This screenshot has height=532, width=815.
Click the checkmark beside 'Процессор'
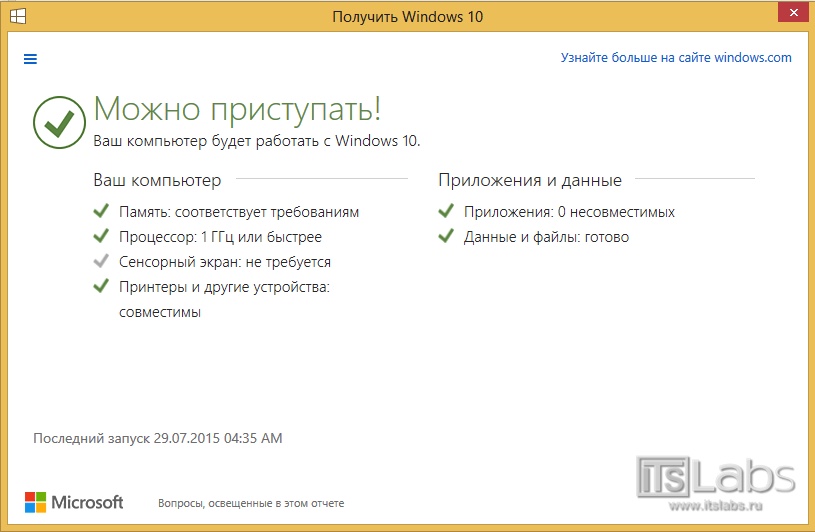101,235
